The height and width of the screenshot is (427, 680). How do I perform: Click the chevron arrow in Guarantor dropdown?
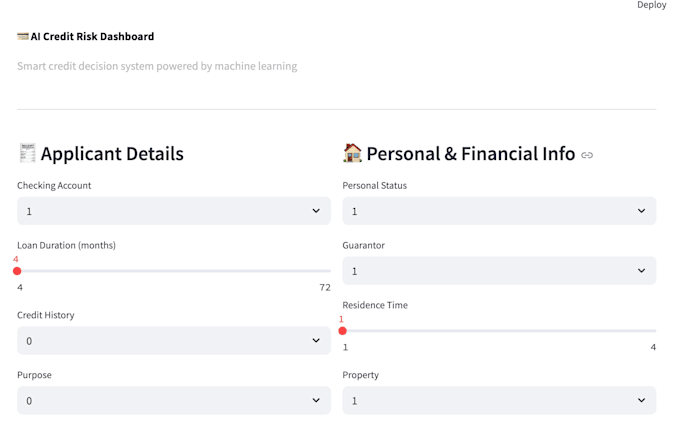641,271
